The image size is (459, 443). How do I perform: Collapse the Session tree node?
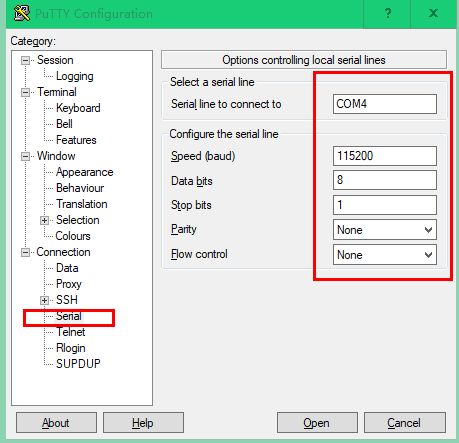(x=25, y=60)
